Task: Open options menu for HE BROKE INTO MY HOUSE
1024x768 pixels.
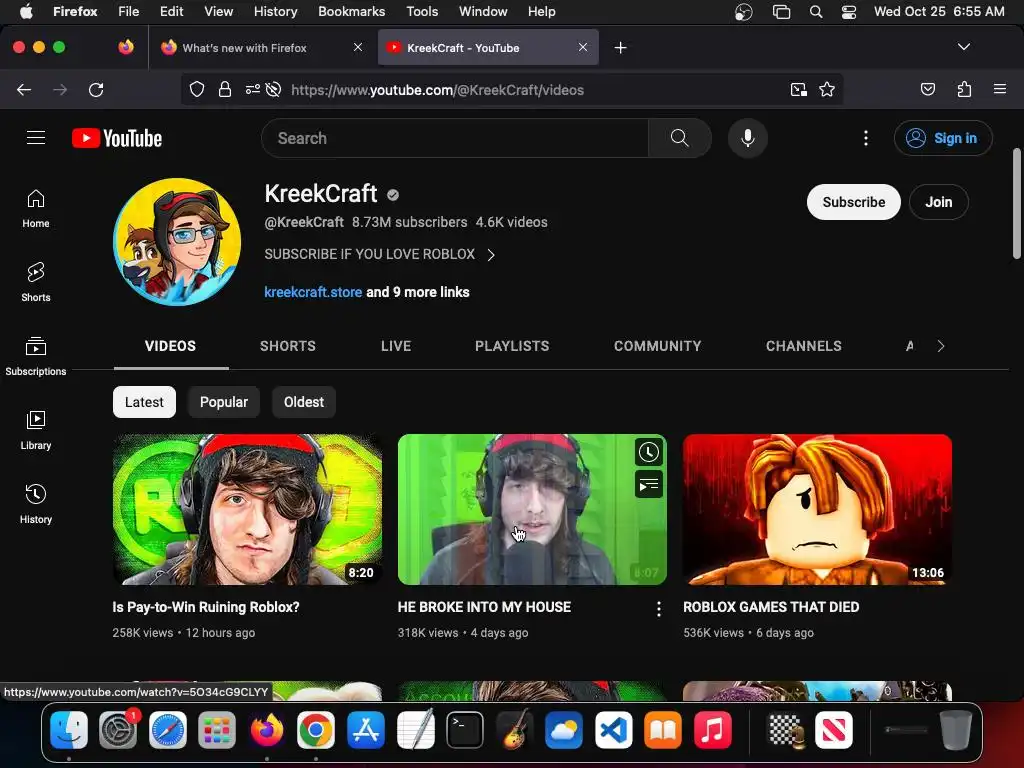Action: (658, 609)
